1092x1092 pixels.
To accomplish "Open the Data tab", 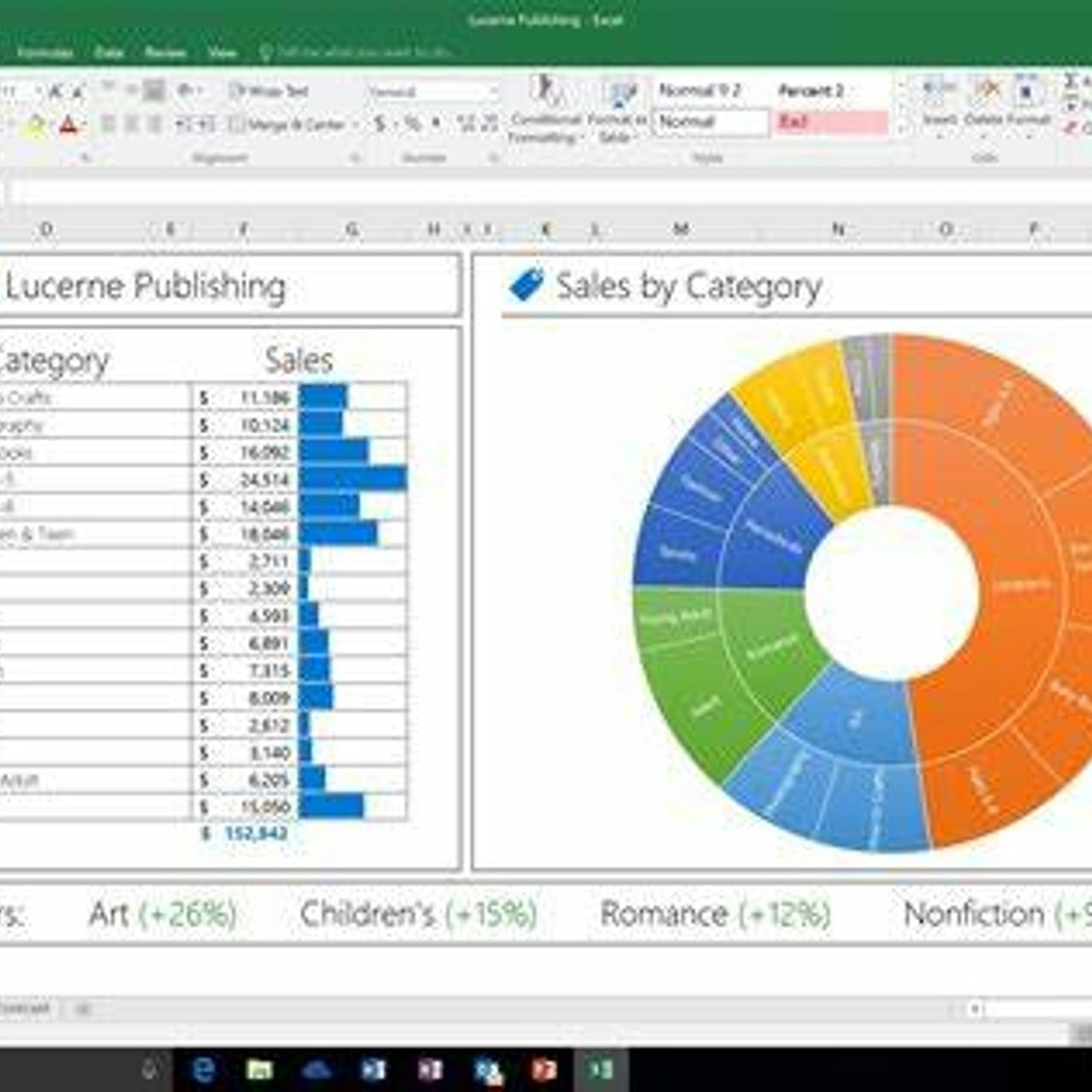I will tap(109, 53).
